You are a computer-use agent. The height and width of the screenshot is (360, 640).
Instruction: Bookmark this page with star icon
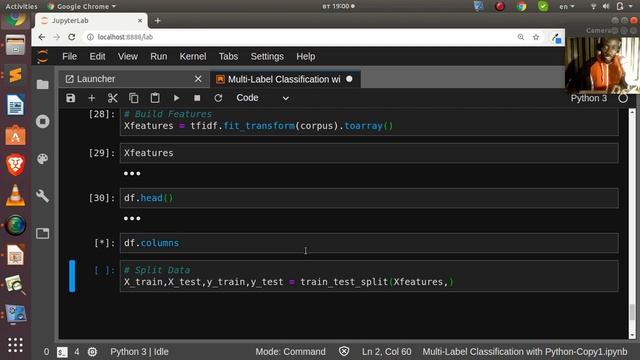(x=536, y=37)
